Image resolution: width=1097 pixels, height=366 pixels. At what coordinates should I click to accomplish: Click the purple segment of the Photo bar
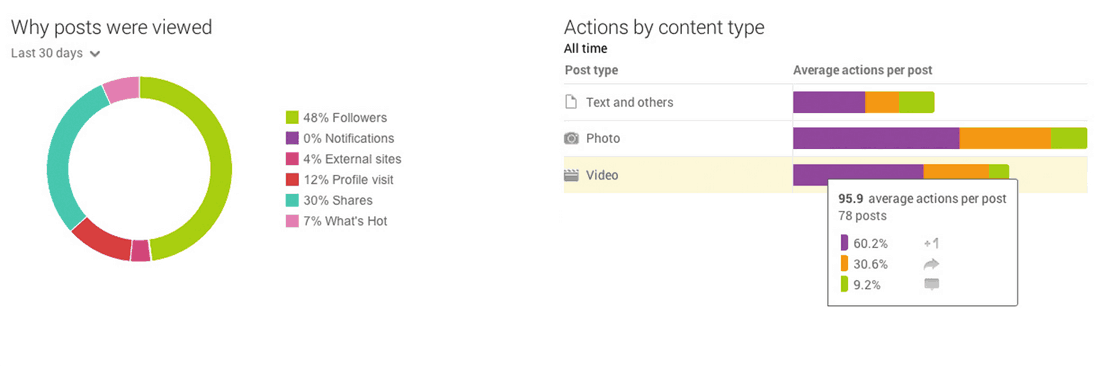[x=876, y=138]
